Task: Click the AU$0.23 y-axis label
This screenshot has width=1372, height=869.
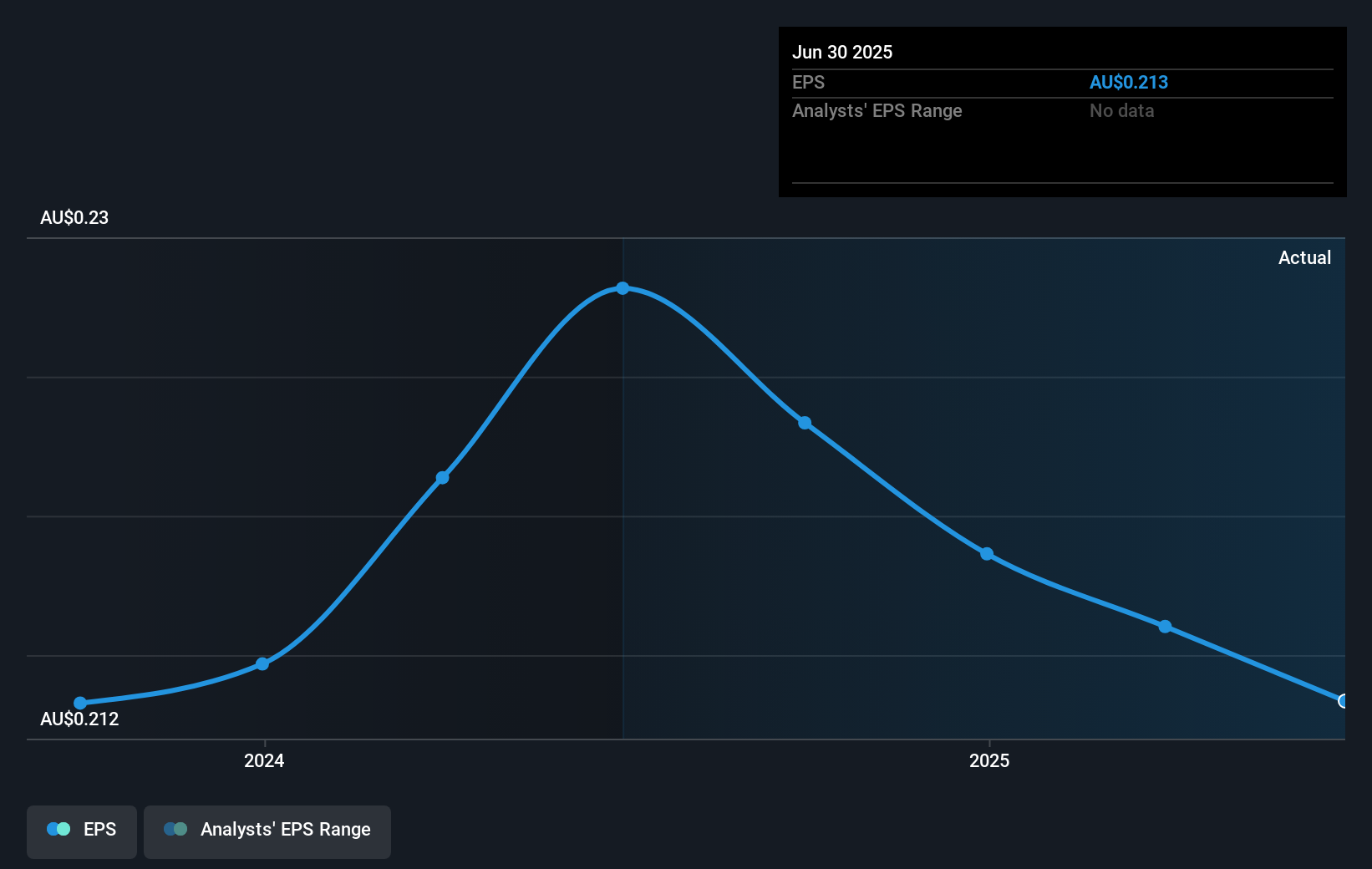Action: pyautogui.click(x=74, y=217)
